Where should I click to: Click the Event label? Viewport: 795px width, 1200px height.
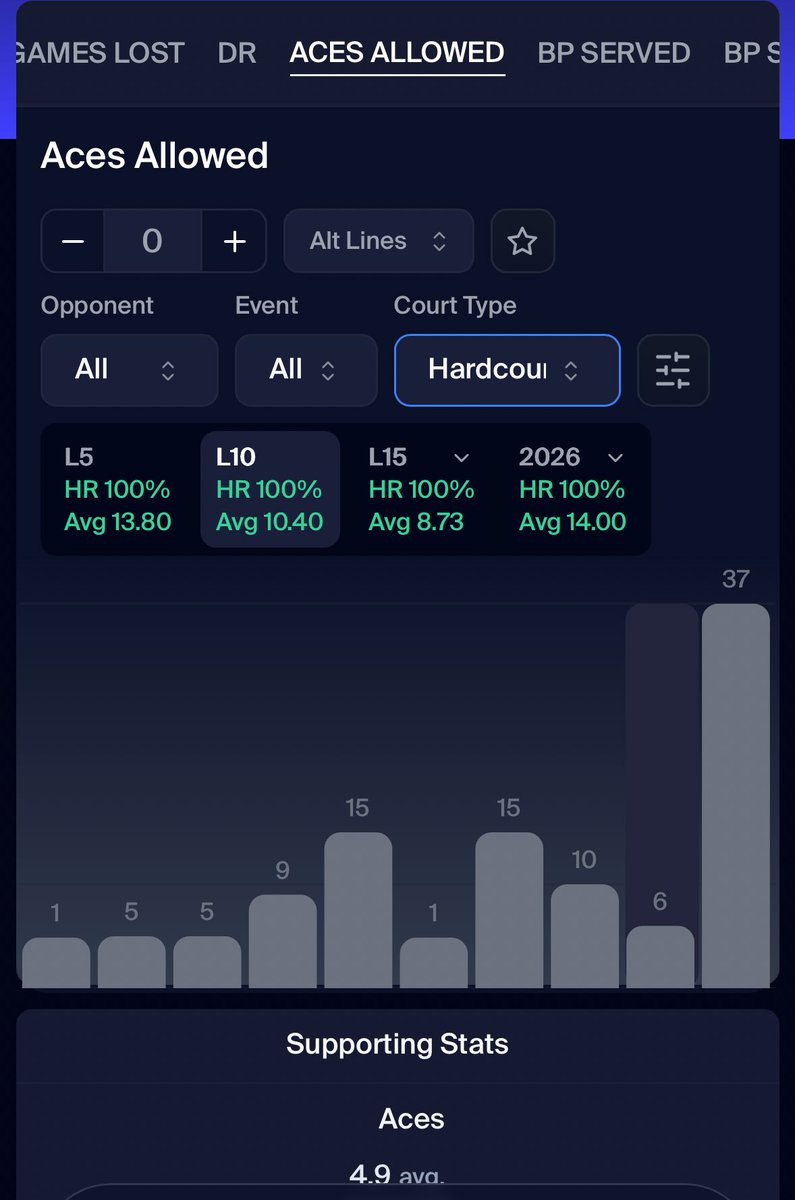266,305
